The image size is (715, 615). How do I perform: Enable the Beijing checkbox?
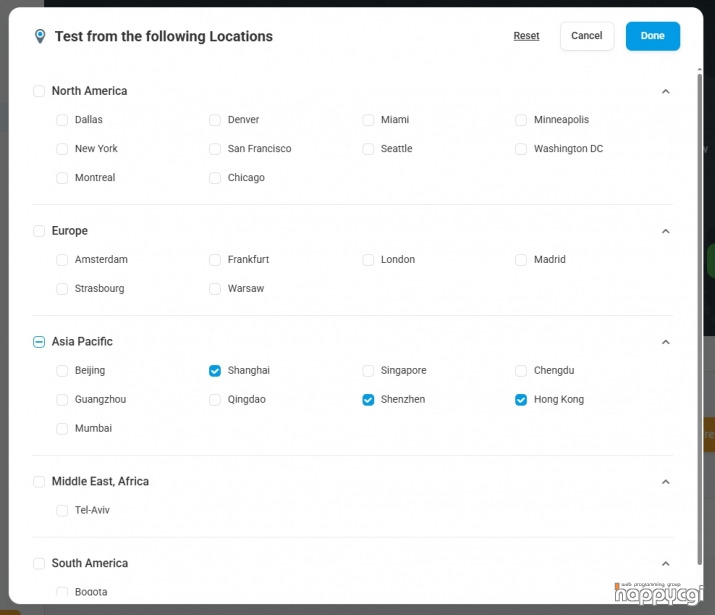click(x=62, y=371)
